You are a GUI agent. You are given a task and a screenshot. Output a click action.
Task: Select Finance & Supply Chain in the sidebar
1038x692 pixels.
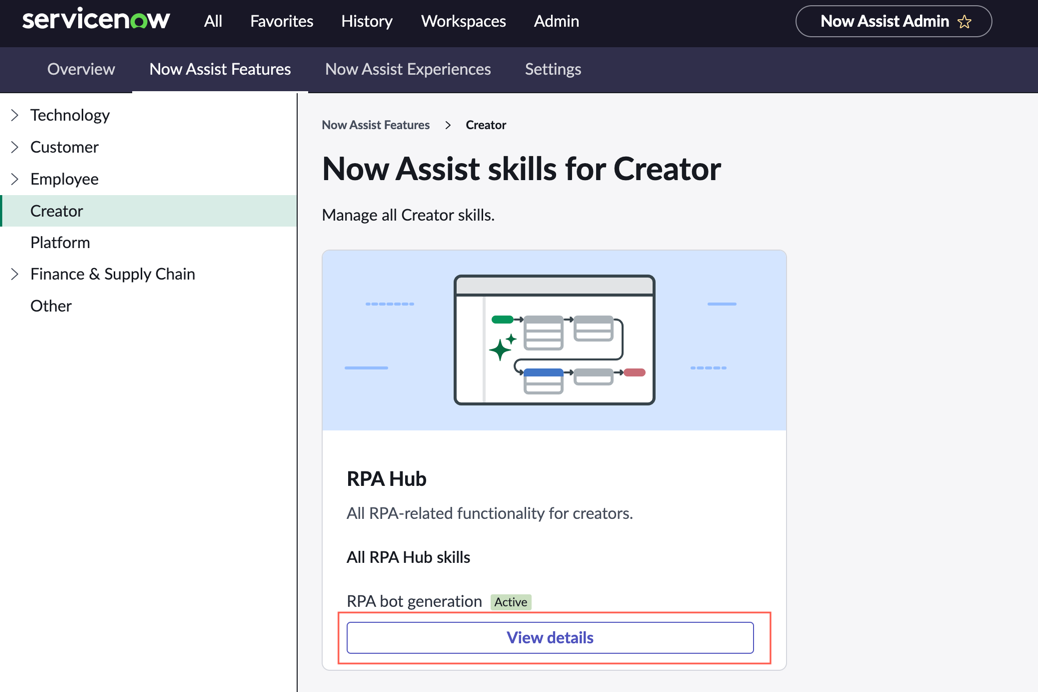click(113, 274)
